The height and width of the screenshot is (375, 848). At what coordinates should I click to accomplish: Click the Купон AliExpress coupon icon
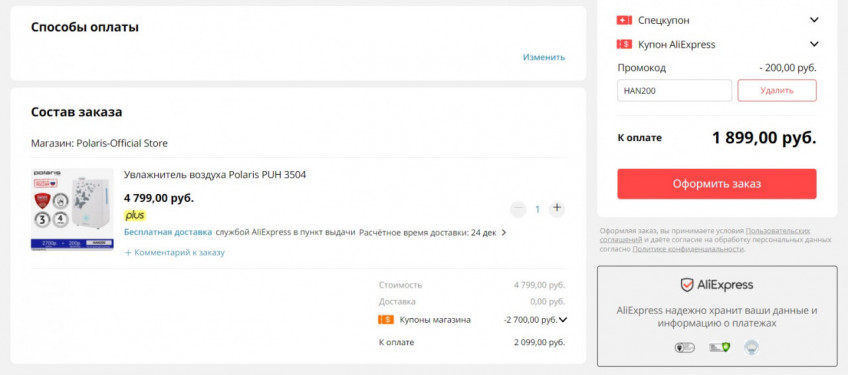pyautogui.click(x=624, y=44)
